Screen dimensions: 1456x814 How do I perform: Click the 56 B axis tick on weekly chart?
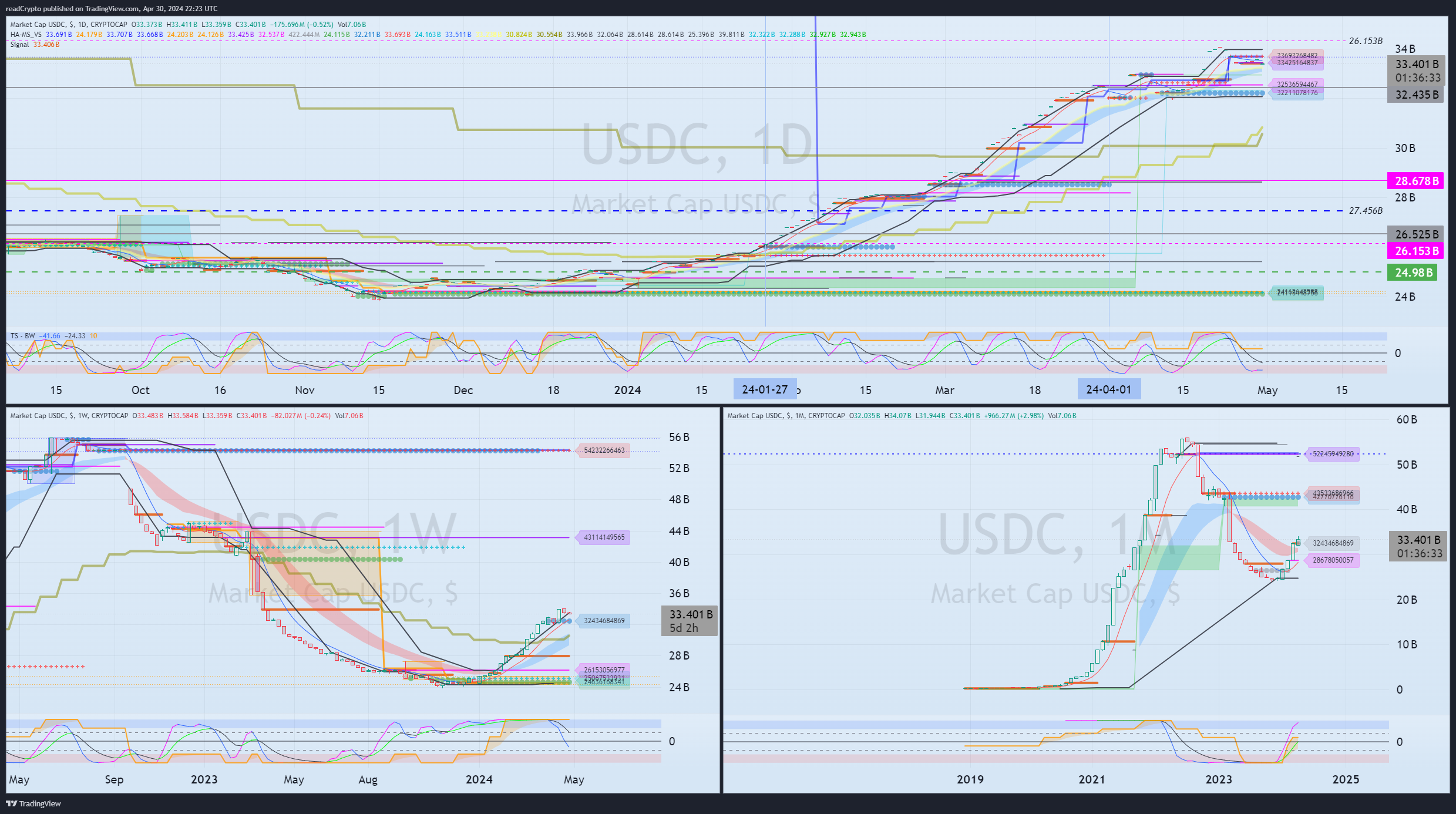point(679,437)
